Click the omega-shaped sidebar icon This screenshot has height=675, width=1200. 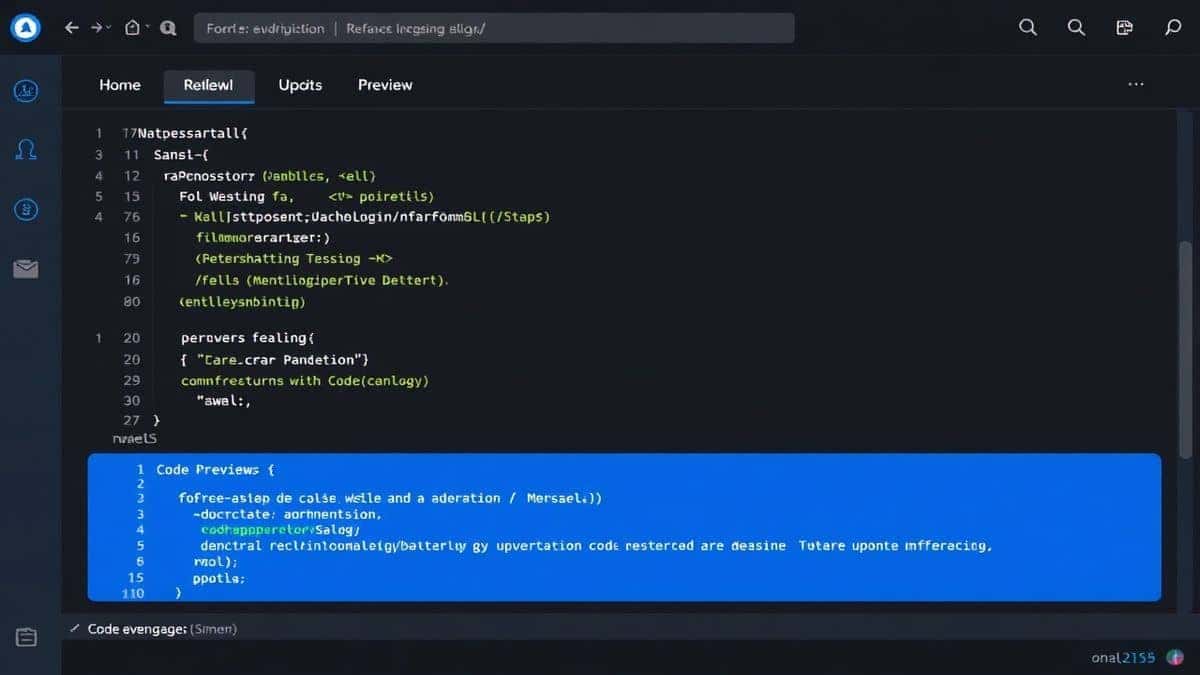click(x=26, y=151)
